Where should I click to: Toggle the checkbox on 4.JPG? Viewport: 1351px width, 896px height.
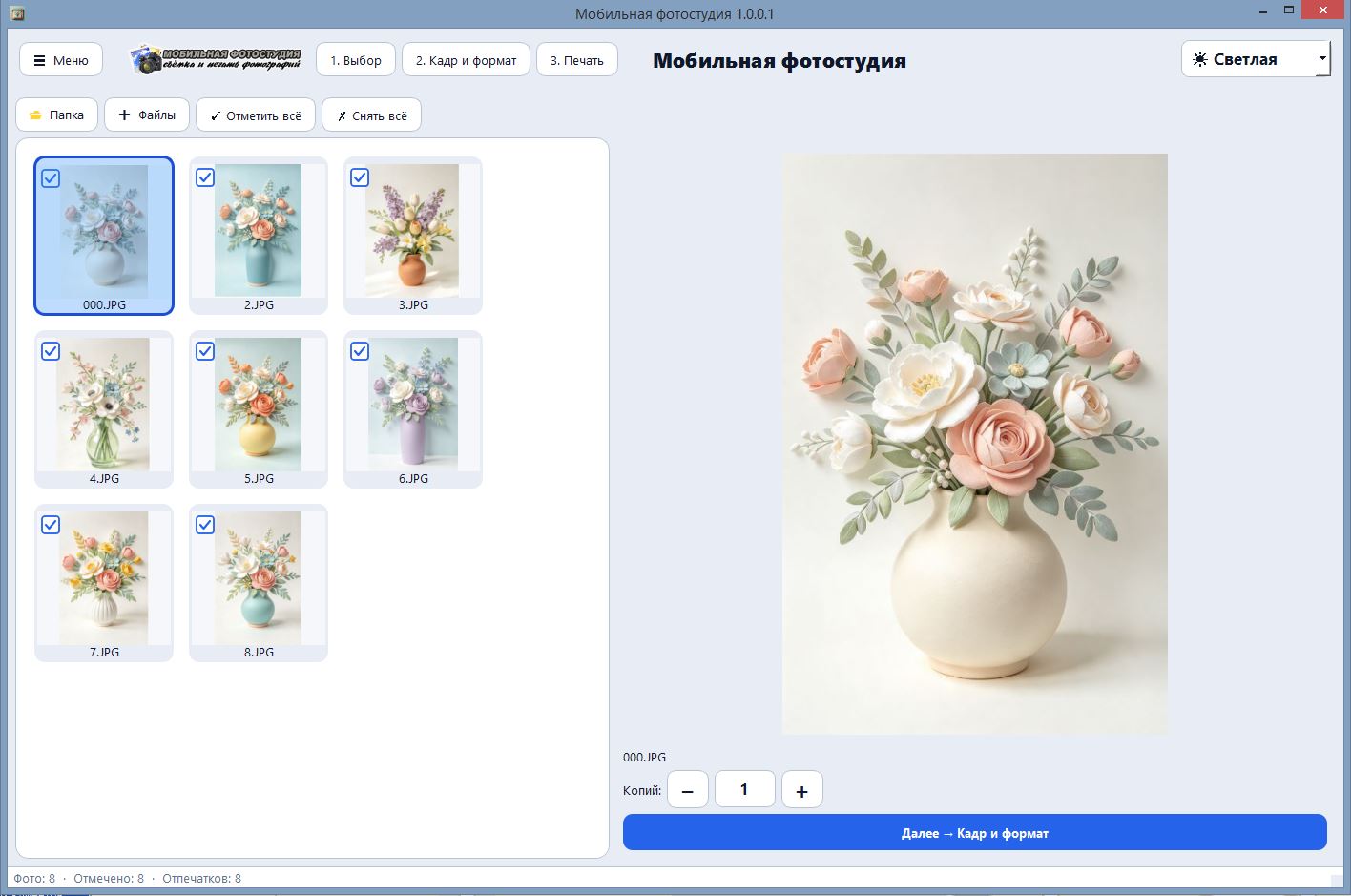51,352
